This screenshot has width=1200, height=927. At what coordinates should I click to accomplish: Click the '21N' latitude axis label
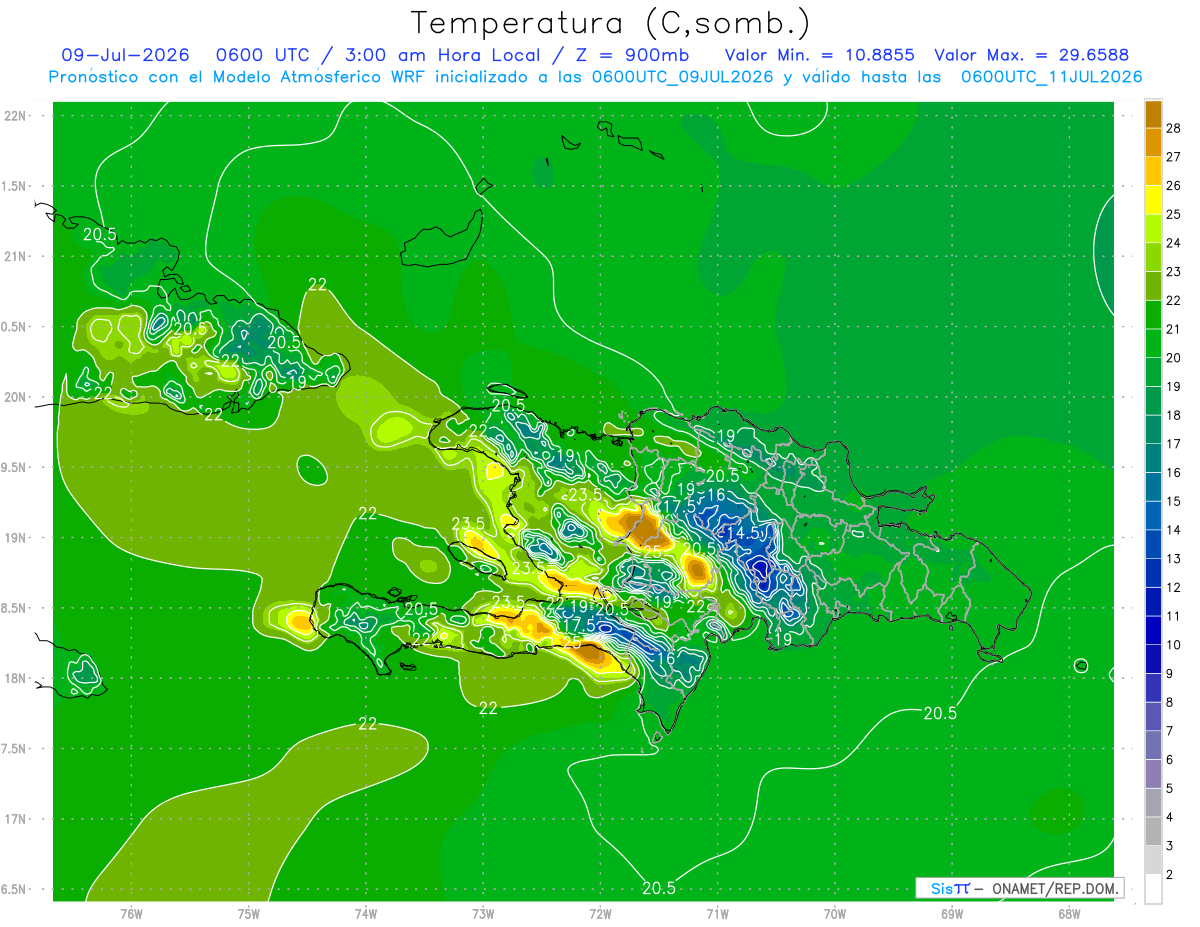pyautogui.click(x=14, y=256)
